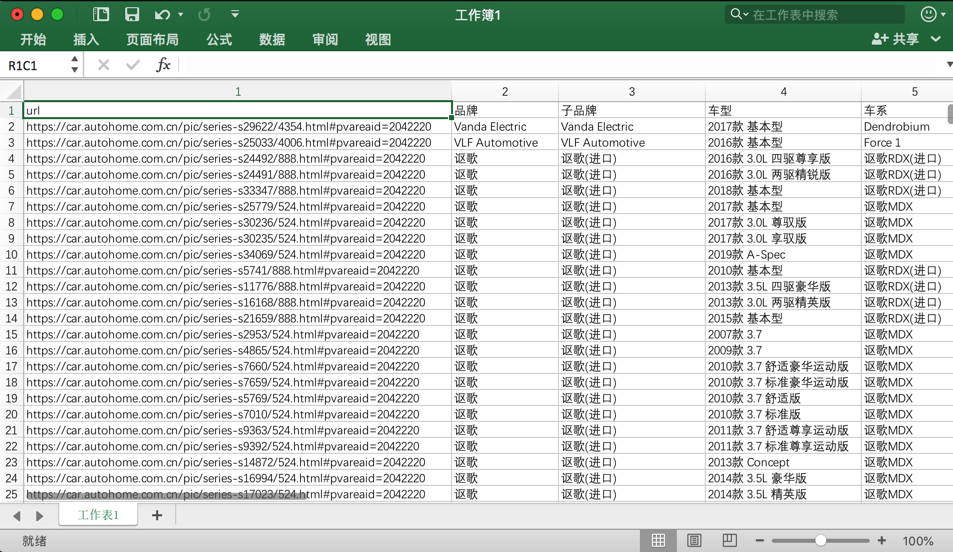Click the search magnifier icon dropdown
This screenshot has width=953, height=552.
[738, 14]
